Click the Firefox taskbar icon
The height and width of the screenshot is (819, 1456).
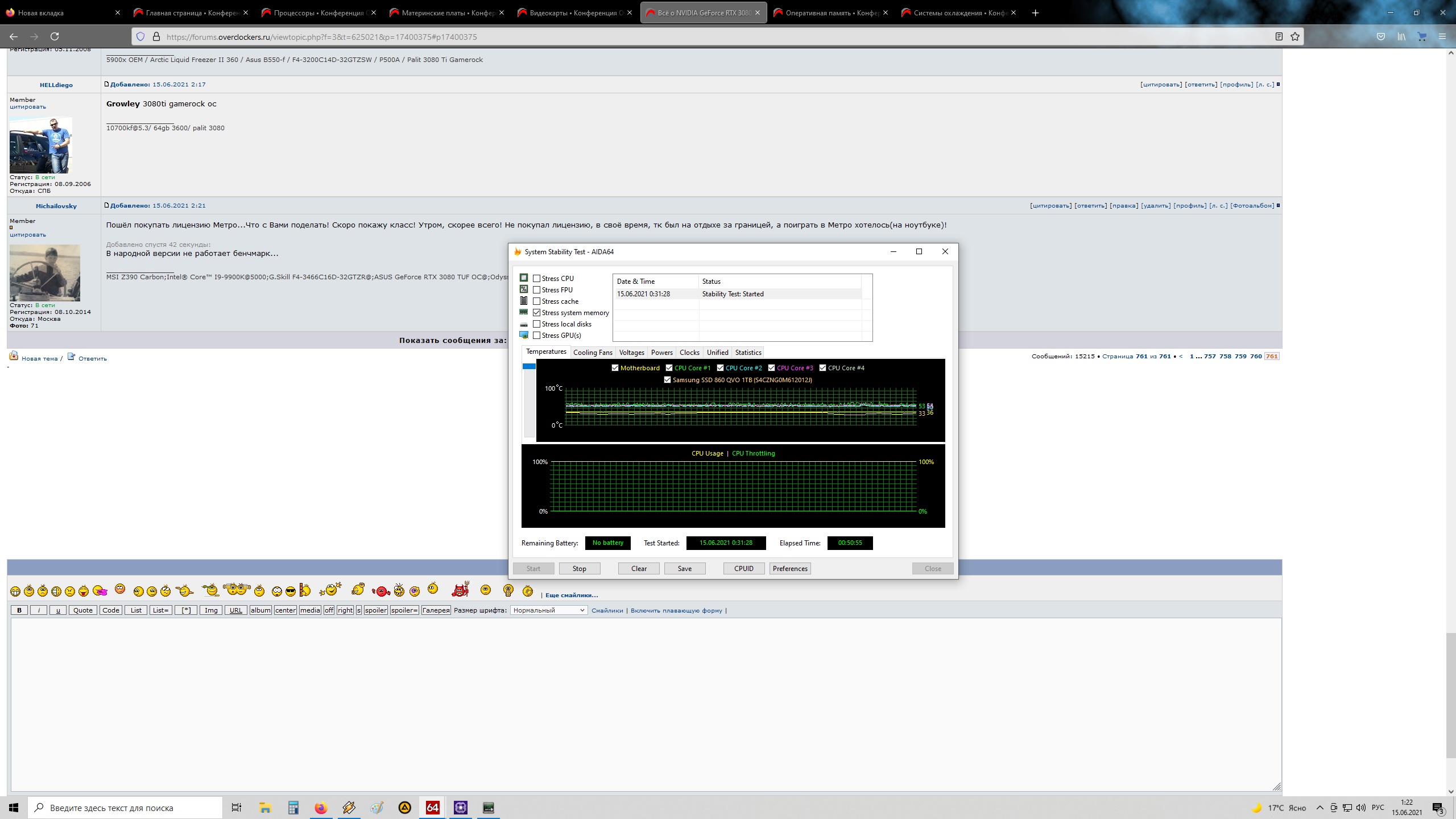coord(321,808)
